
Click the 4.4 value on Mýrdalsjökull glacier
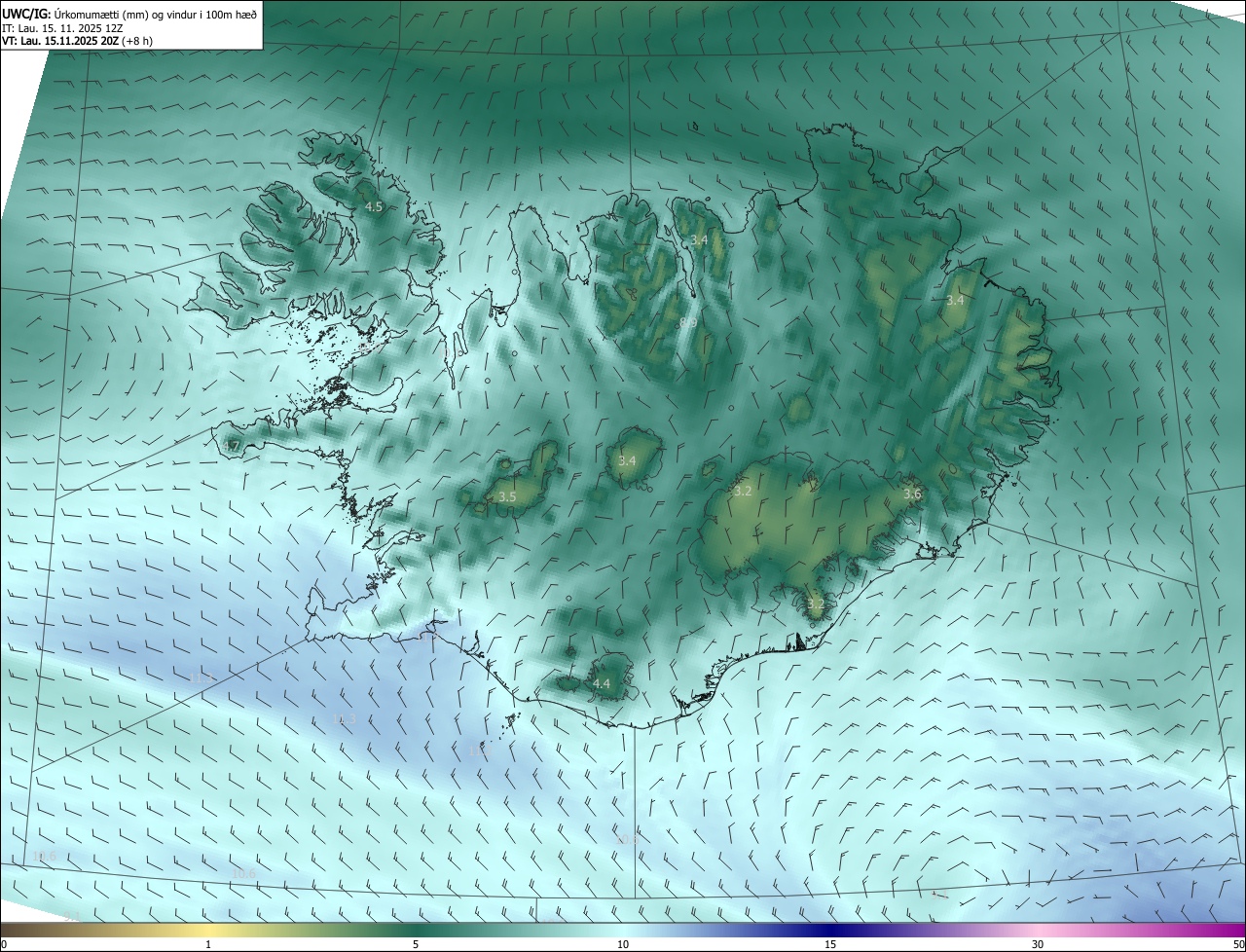[x=602, y=684]
